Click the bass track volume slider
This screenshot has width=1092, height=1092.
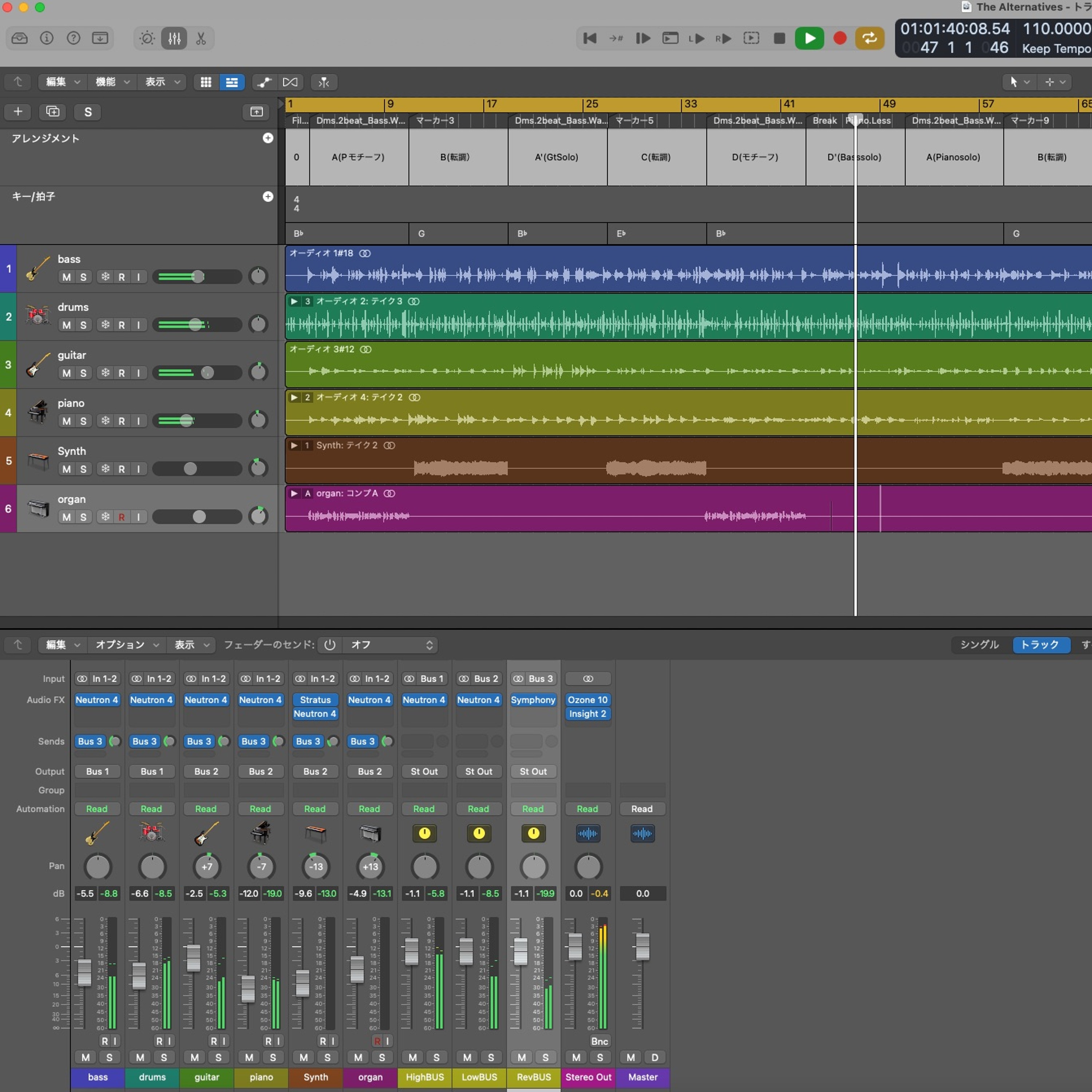[197, 277]
